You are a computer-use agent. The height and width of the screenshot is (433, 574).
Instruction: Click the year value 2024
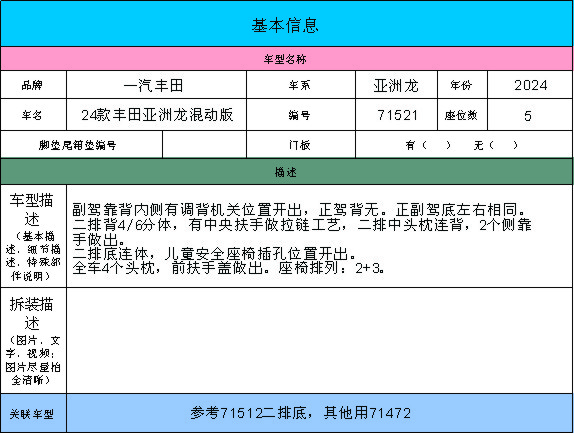[x=530, y=85]
